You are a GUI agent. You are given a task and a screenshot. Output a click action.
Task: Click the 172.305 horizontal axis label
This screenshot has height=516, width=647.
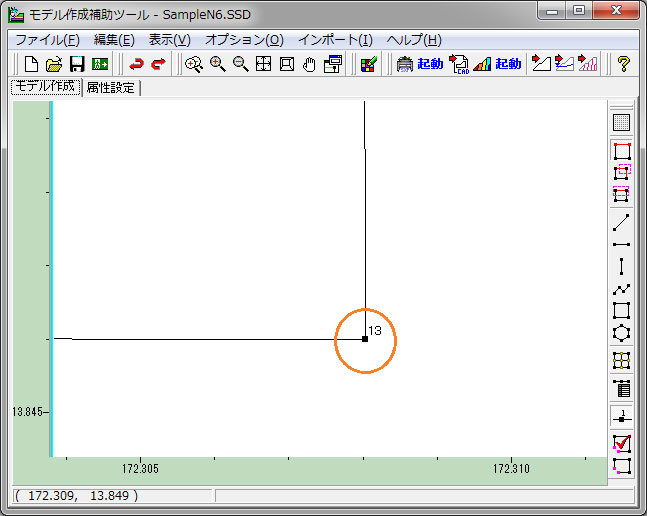(x=140, y=469)
